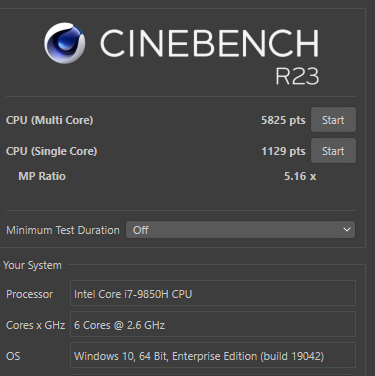Start the CPU Multi Core test
The height and width of the screenshot is (376, 375).
pos(333,120)
